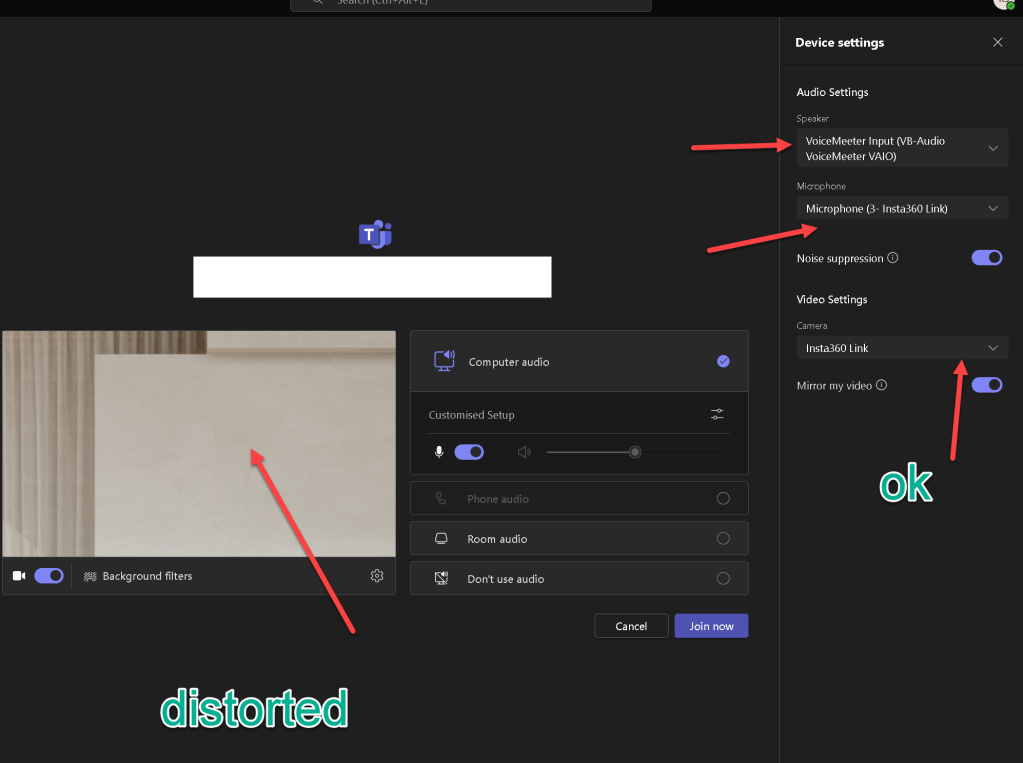
Task: Click the microphone icon
Action: [439, 452]
